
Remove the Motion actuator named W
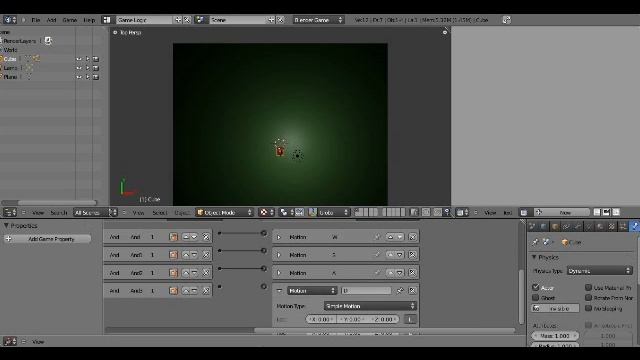click(413, 237)
